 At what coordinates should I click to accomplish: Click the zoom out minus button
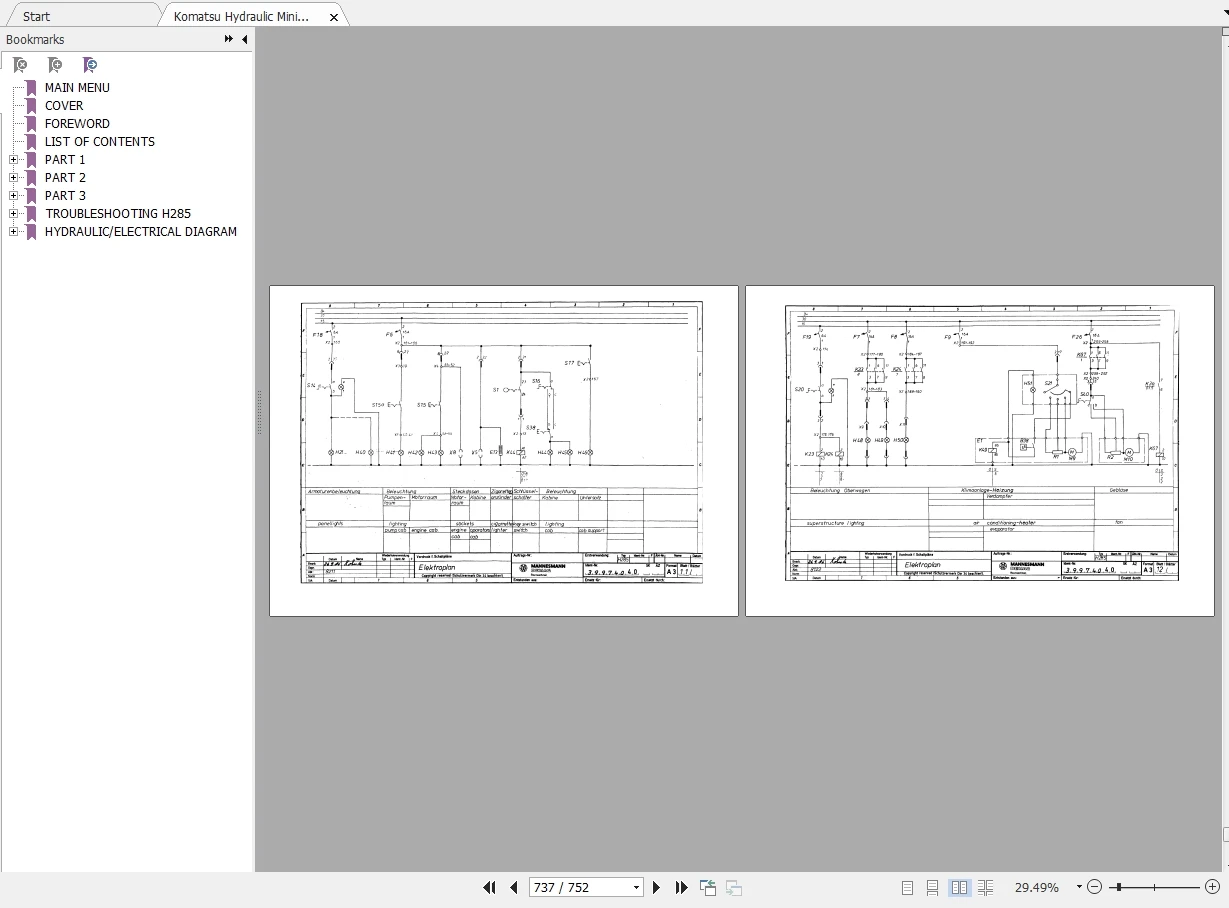click(x=1094, y=887)
